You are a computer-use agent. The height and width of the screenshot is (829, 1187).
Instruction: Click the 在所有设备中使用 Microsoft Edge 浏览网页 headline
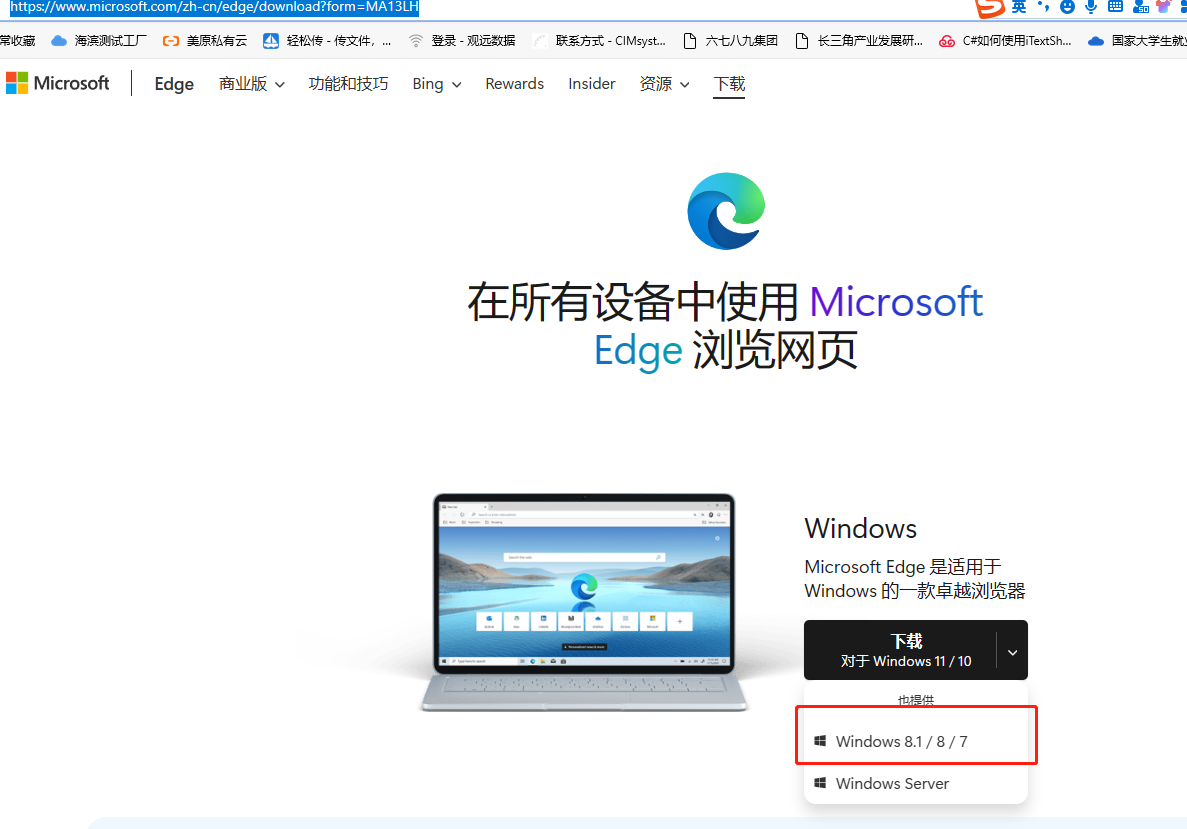(x=725, y=326)
